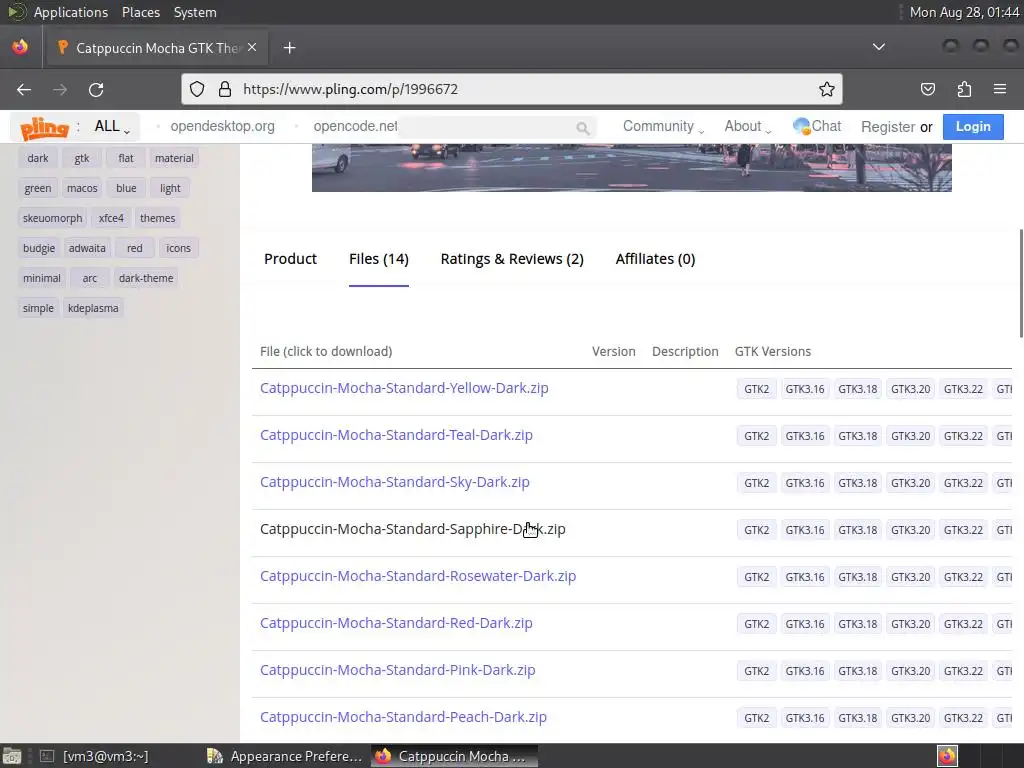Screen dimensions: 1024x768
Task: Click the show desktop icon in bottom panel
Action: (11, 756)
